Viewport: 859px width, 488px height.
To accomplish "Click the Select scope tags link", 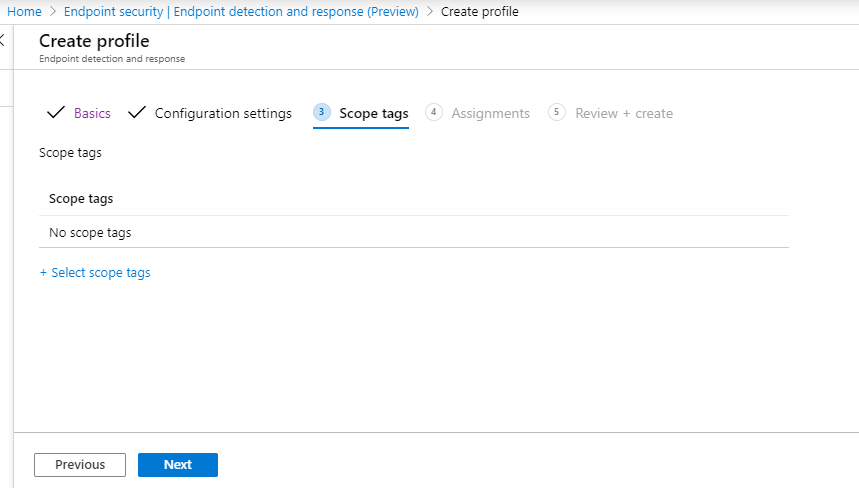I will (95, 273).
